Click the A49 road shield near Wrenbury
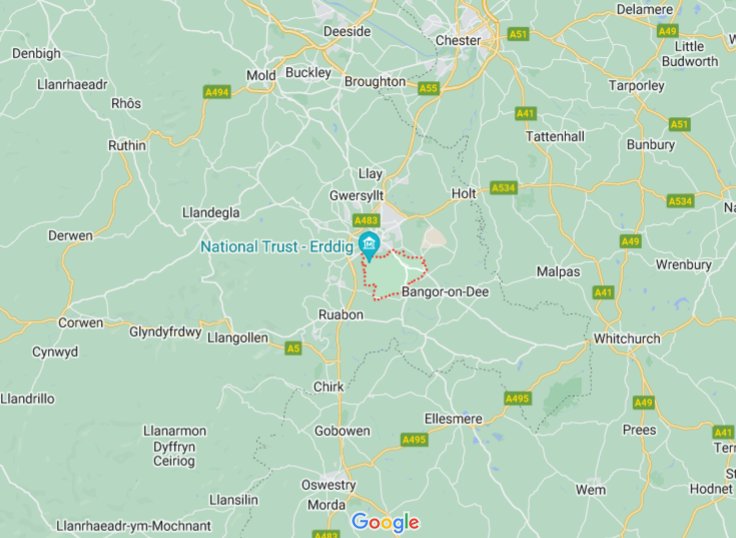 (x=630, y=242)
